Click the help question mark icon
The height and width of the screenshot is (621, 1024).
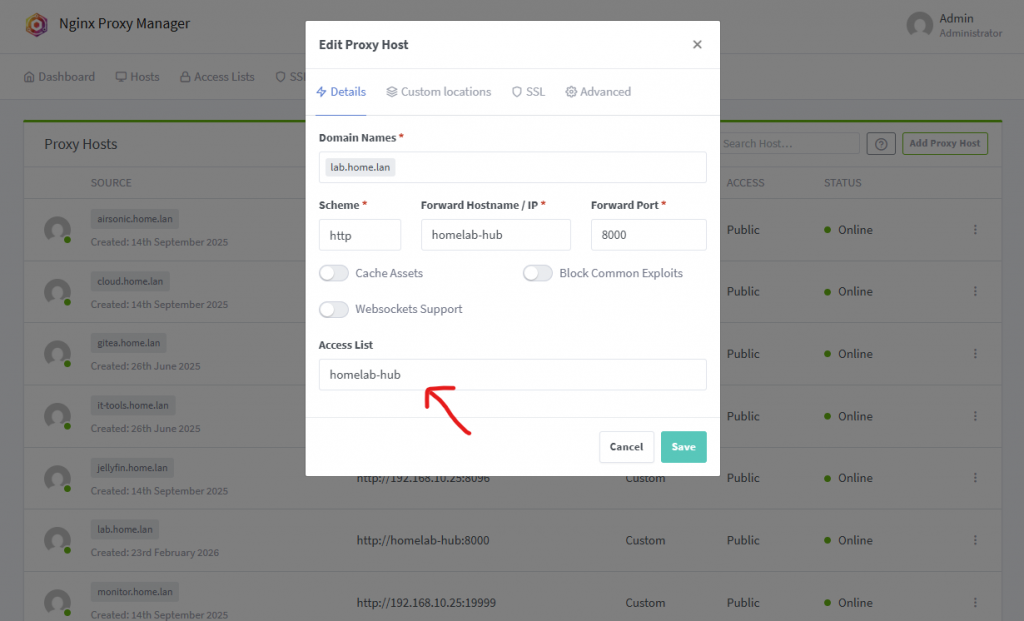point(880,144)
